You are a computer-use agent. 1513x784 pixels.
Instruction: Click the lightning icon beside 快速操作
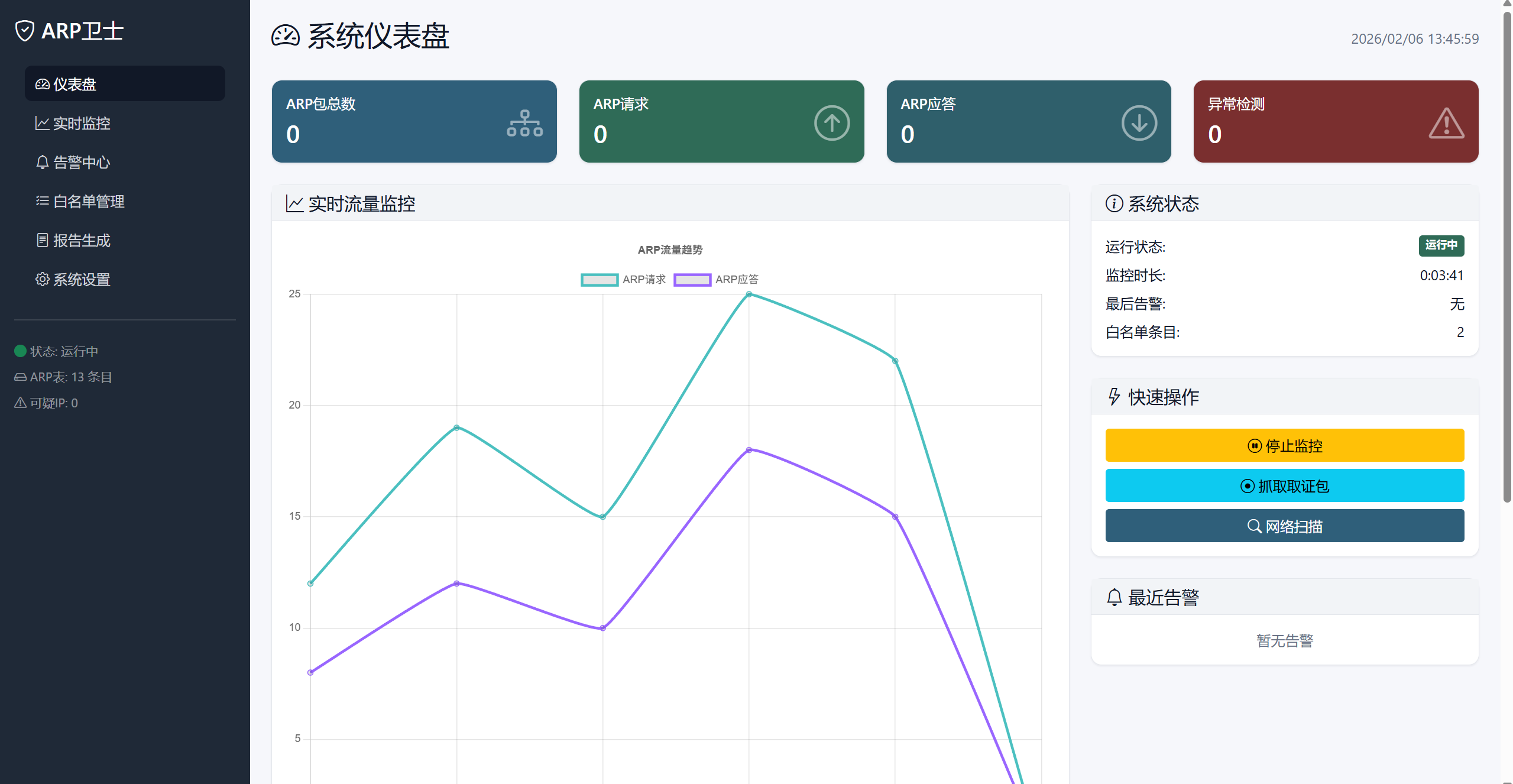(x=1114, y=397)
